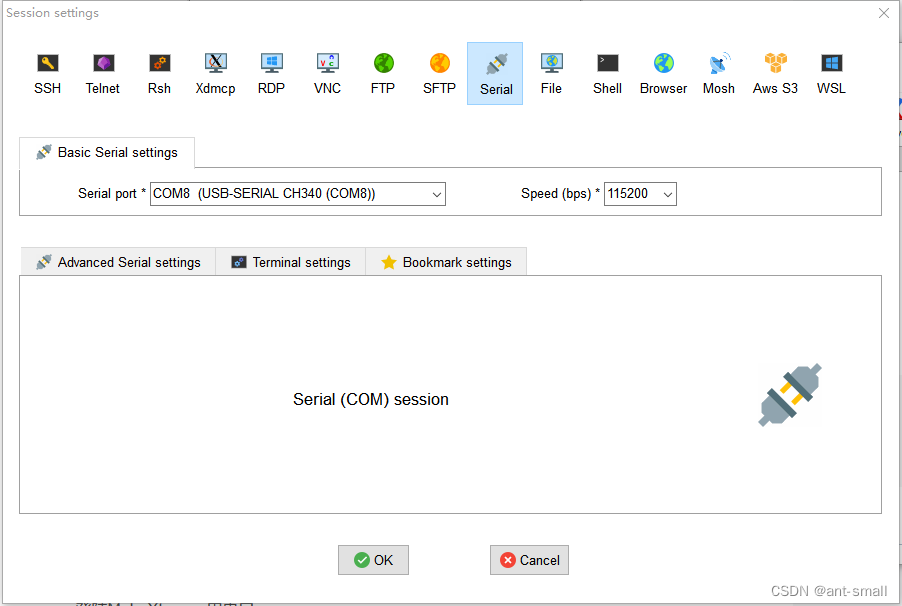Confirm settings with the OK button
The width and height of the screenshot is (902, 606).
373,560
